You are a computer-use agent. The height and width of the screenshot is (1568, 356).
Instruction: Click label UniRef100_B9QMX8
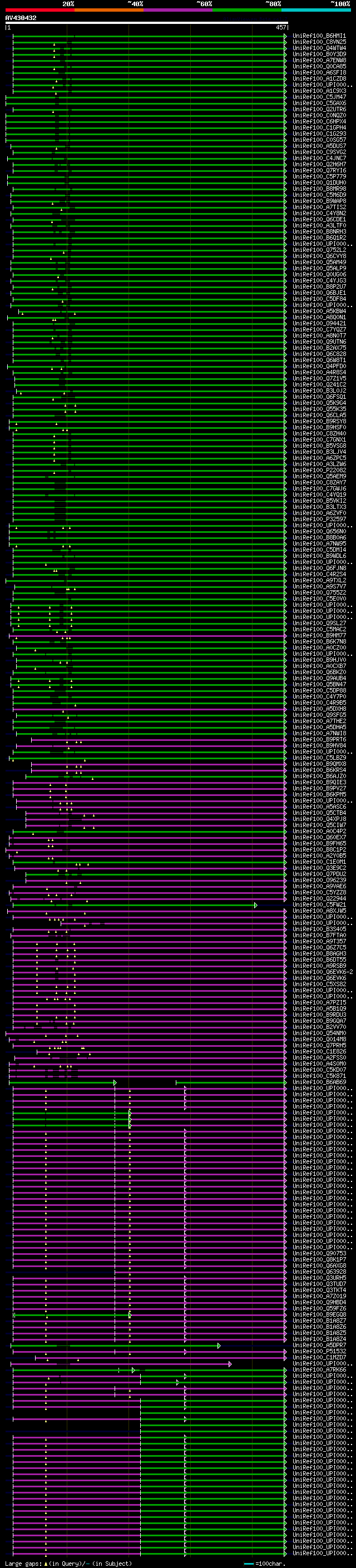(319, 764)
